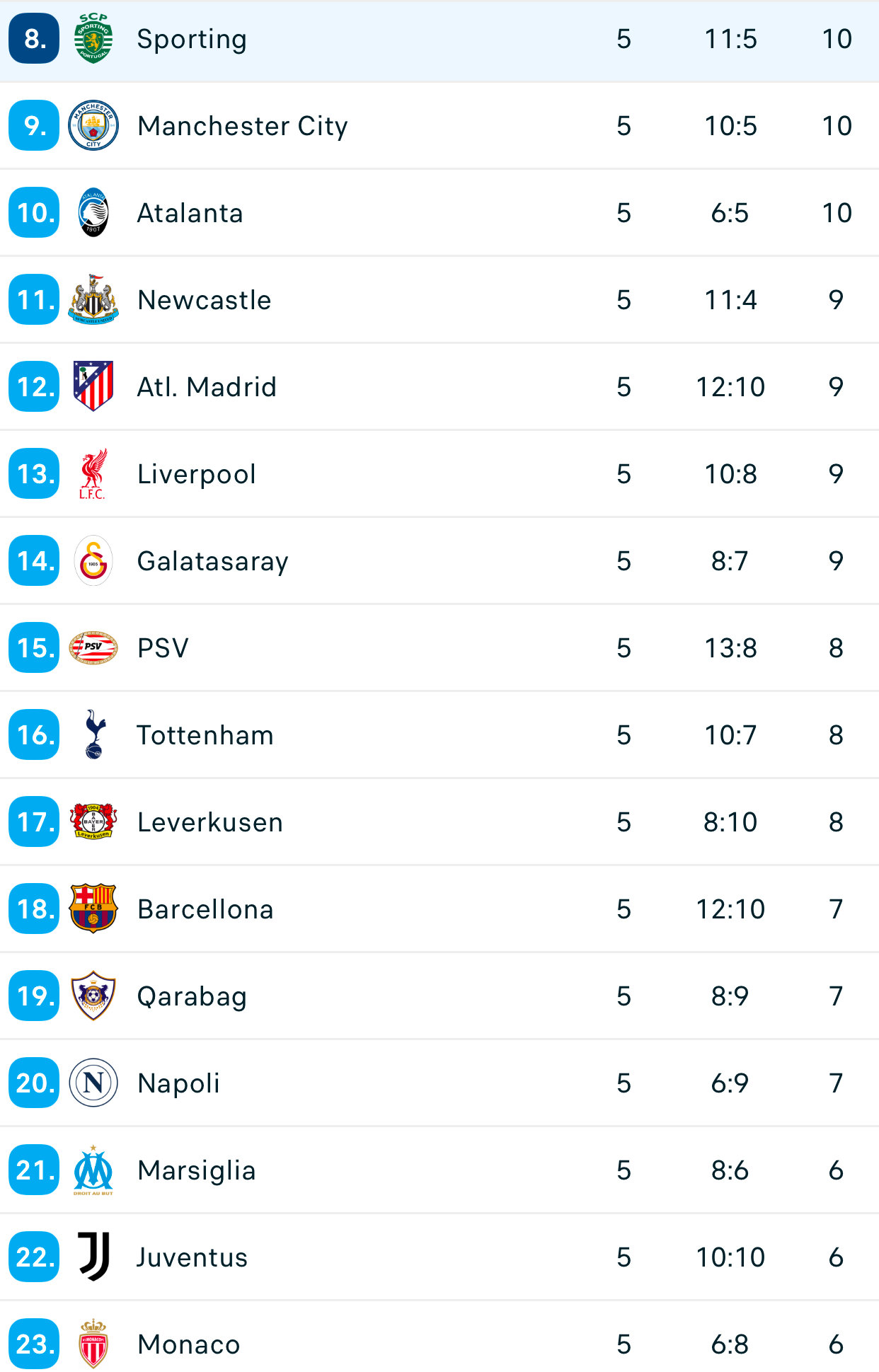Click the Sporting club crest
Image resolution: width=879 pixels, height=1372 pixels.
tap(93, 39)
